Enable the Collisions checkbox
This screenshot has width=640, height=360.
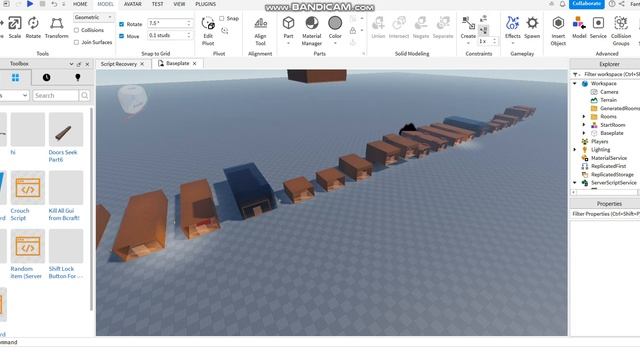pyautogui.click(x=76, y=30)
